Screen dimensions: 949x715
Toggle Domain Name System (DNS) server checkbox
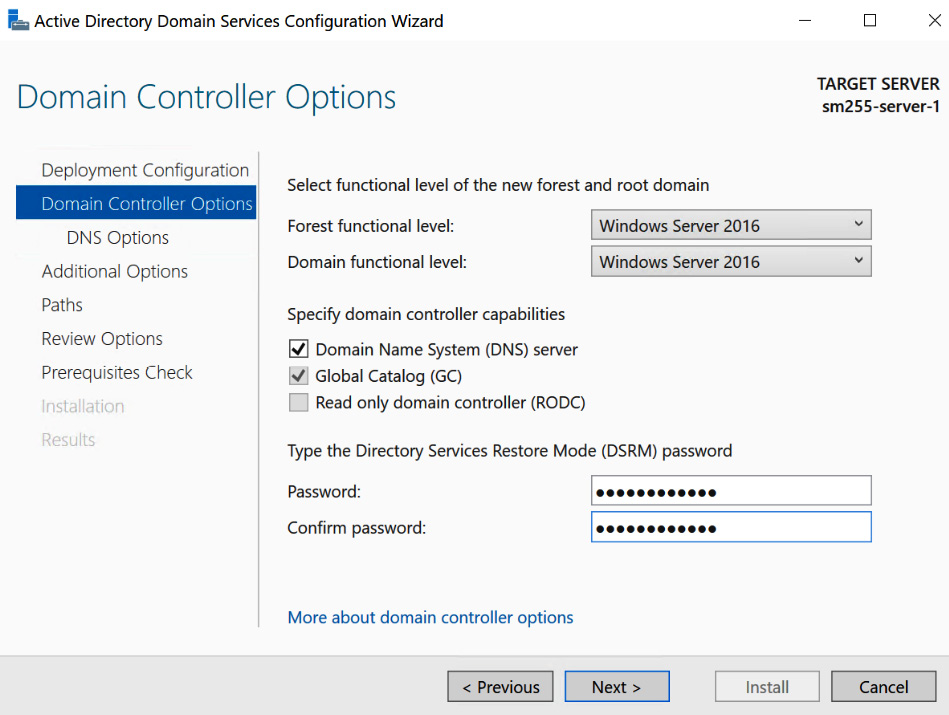pos(298,349)
